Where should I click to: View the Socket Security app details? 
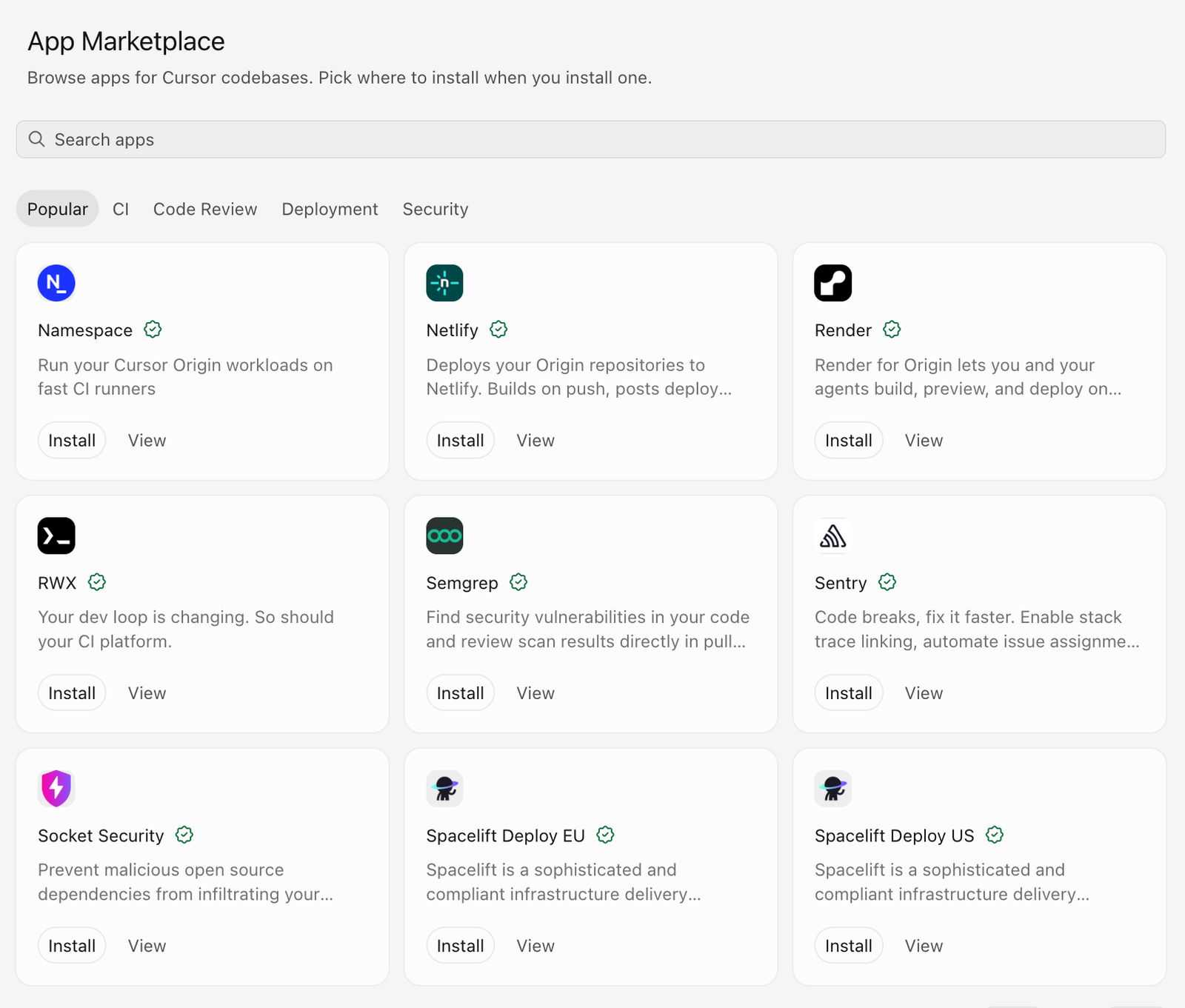click(x=147, y=946)
